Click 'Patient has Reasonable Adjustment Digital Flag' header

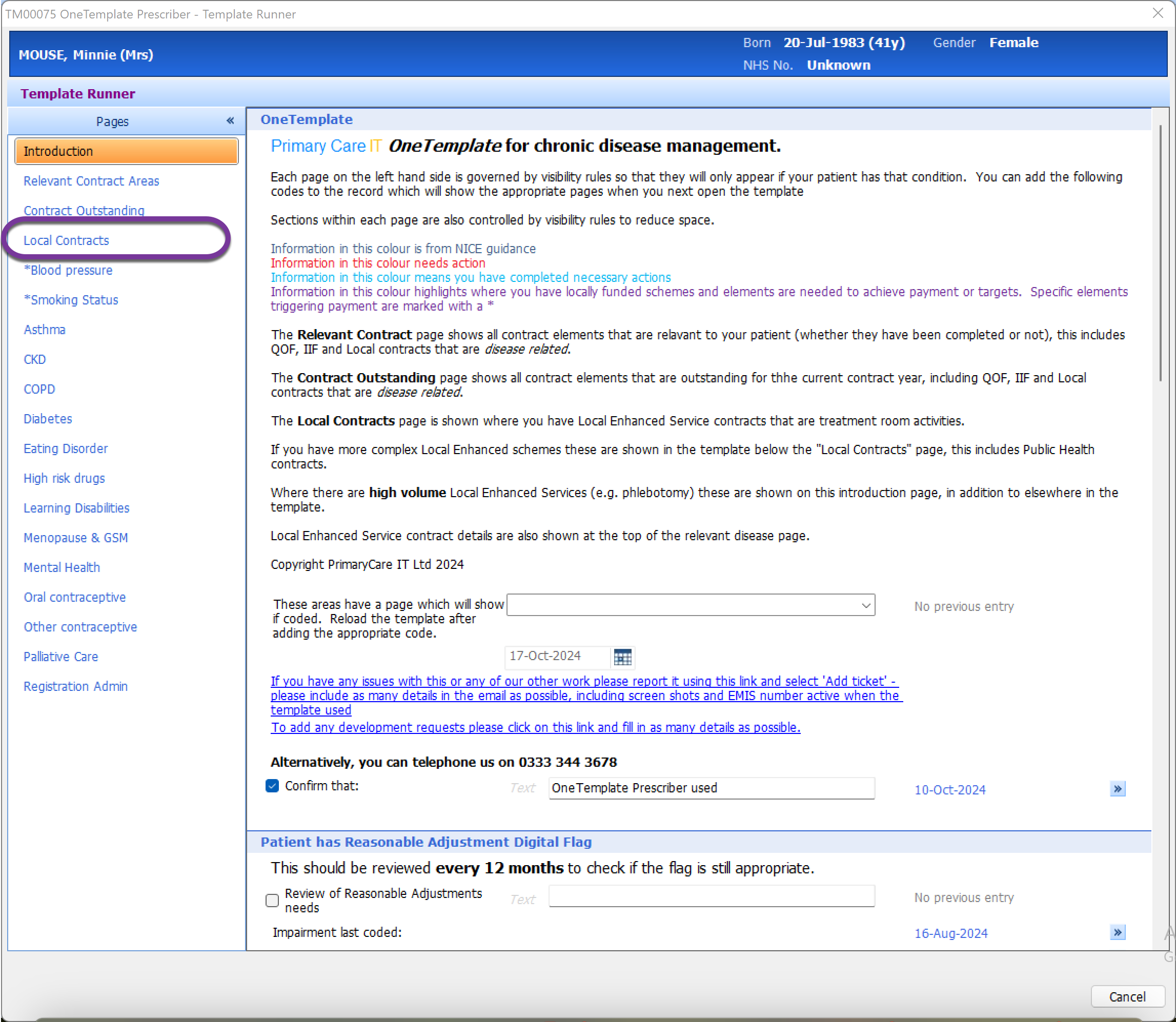426,842
